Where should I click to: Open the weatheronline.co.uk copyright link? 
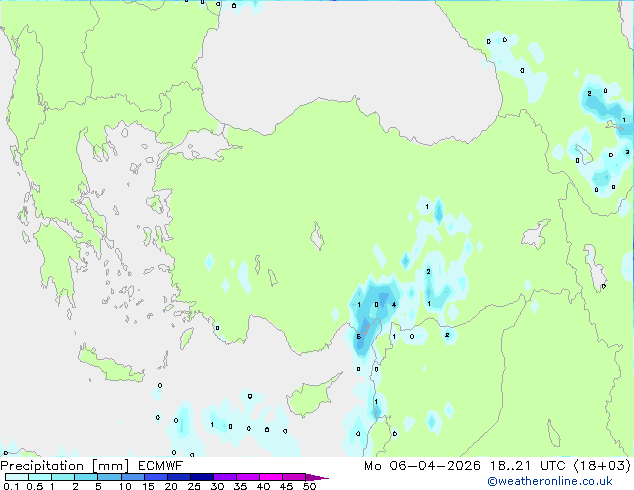coord(550,481)
